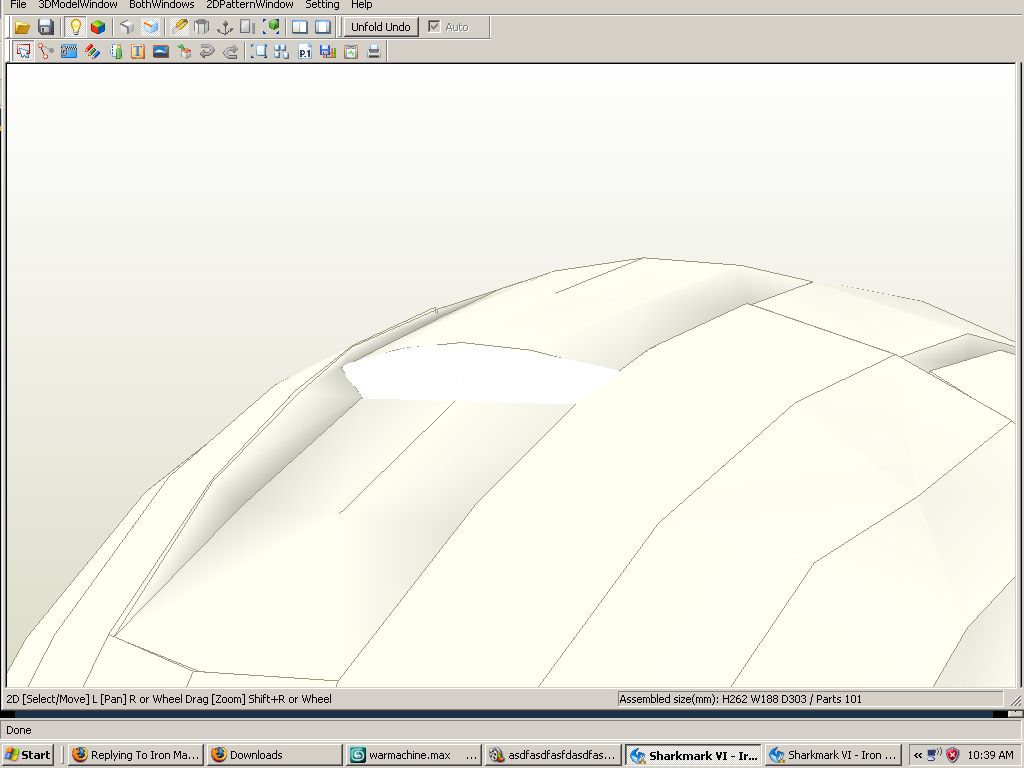The image size is (1024, 768).
Task: Toggle the light bulb lighting icon
Action: (x=76, y=27)
